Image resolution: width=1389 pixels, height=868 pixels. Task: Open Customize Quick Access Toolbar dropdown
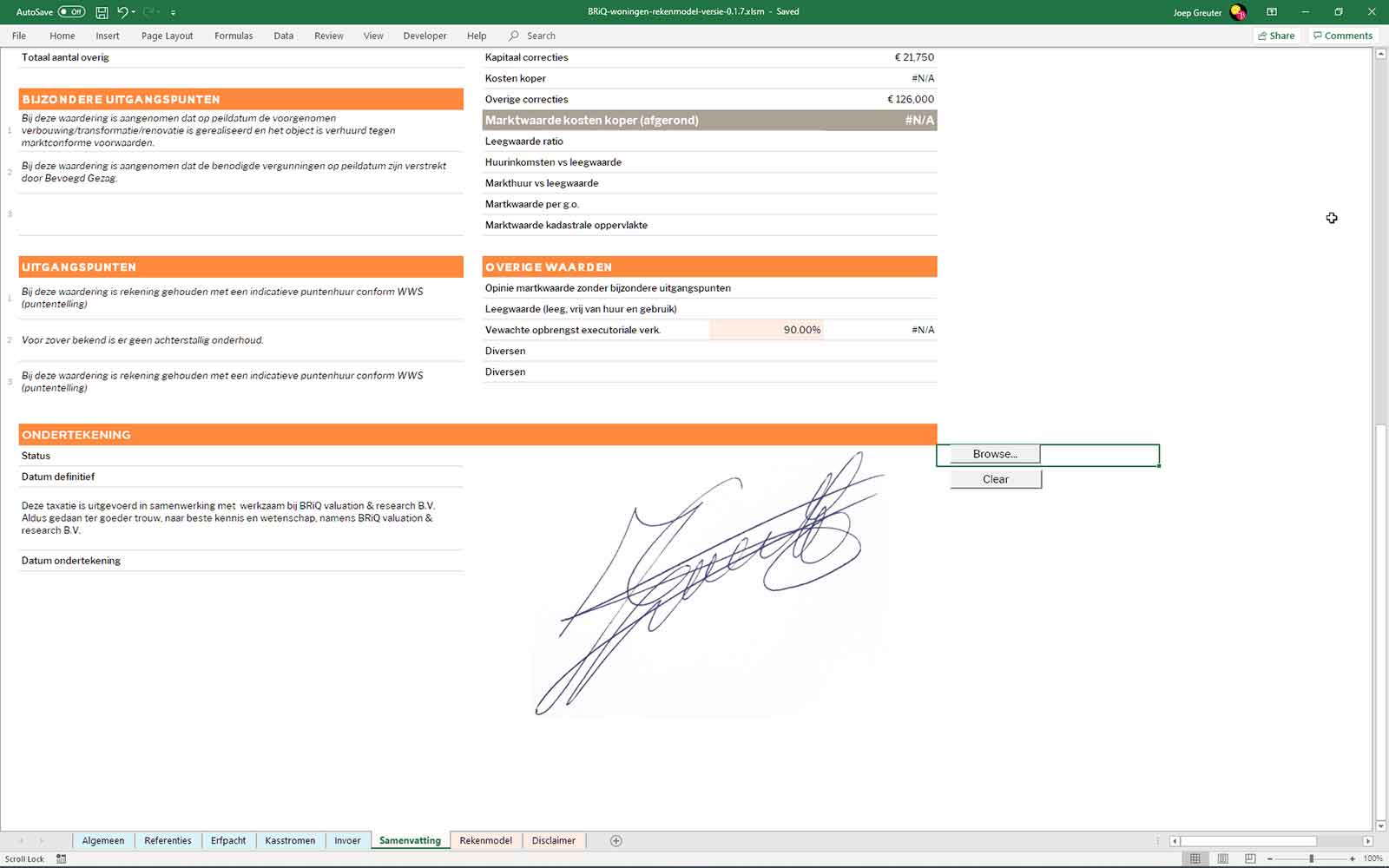pos(174,13)
